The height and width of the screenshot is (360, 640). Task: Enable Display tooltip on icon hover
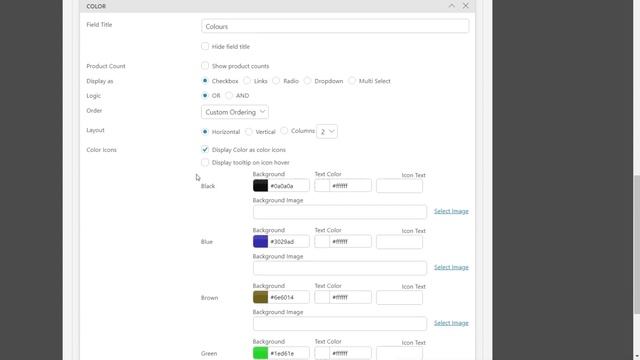205,162
